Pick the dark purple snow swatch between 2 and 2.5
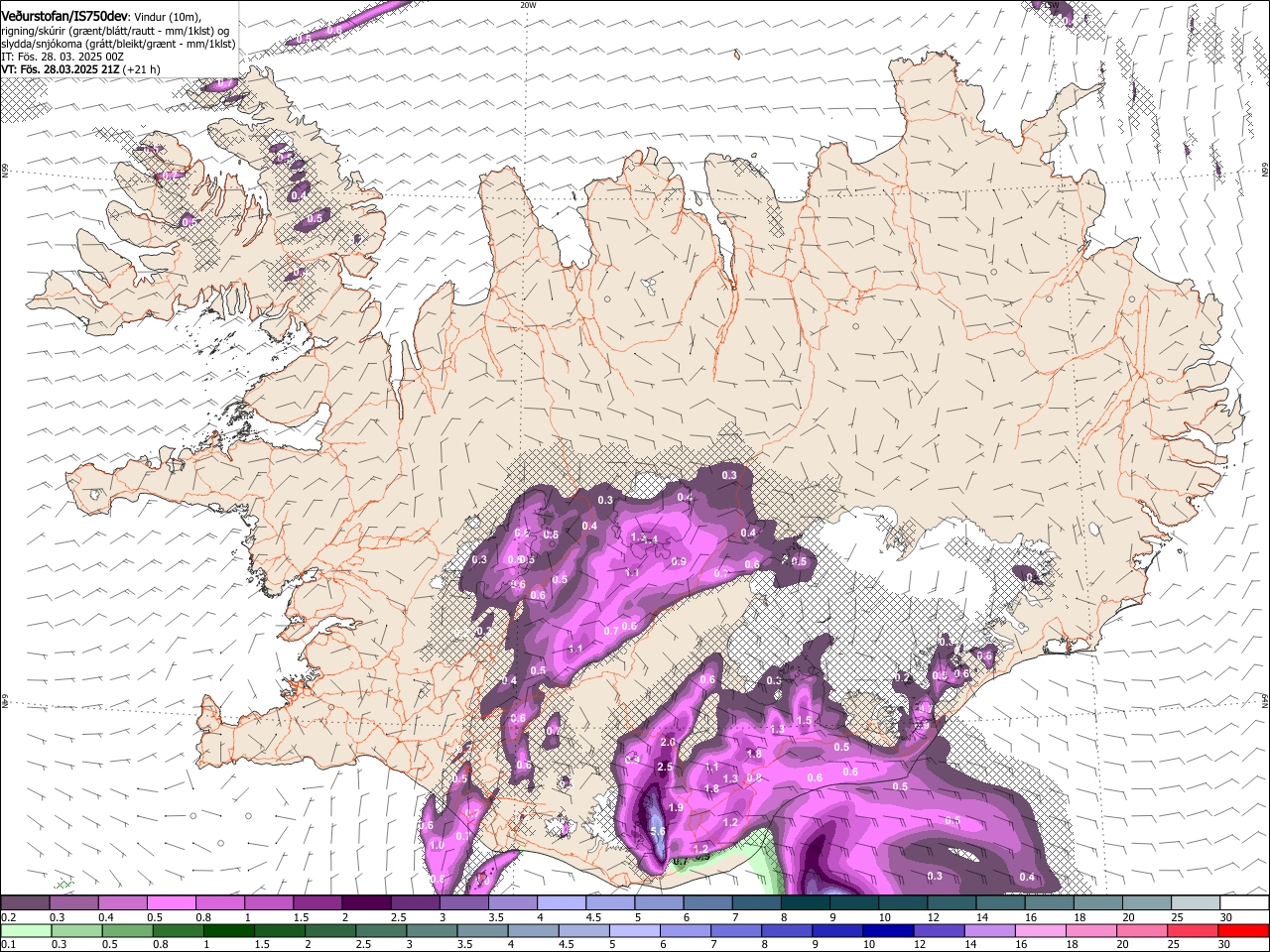The image size is (1270, 952). [x=367, y=903]
